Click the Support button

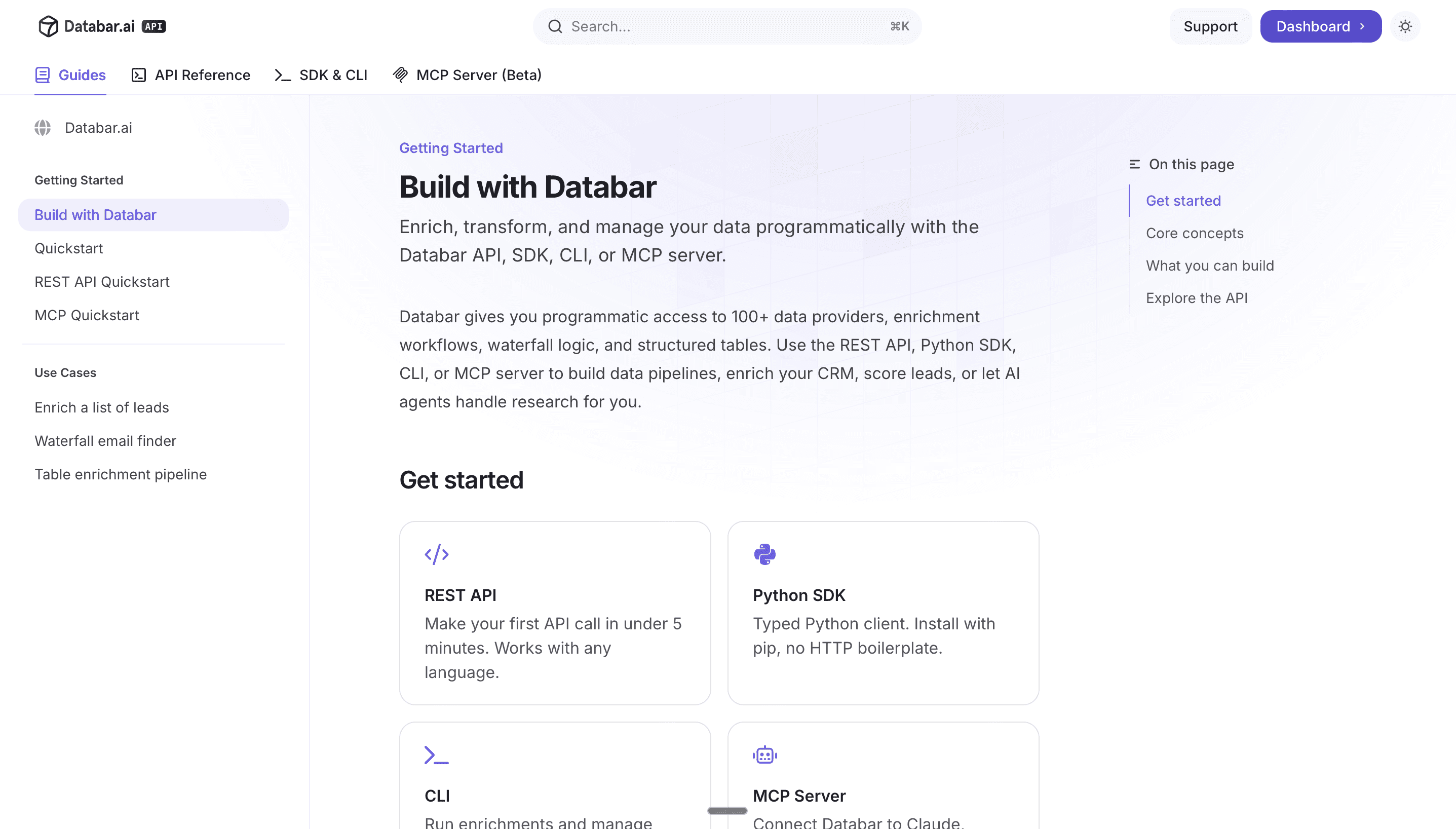[1210, 26]
